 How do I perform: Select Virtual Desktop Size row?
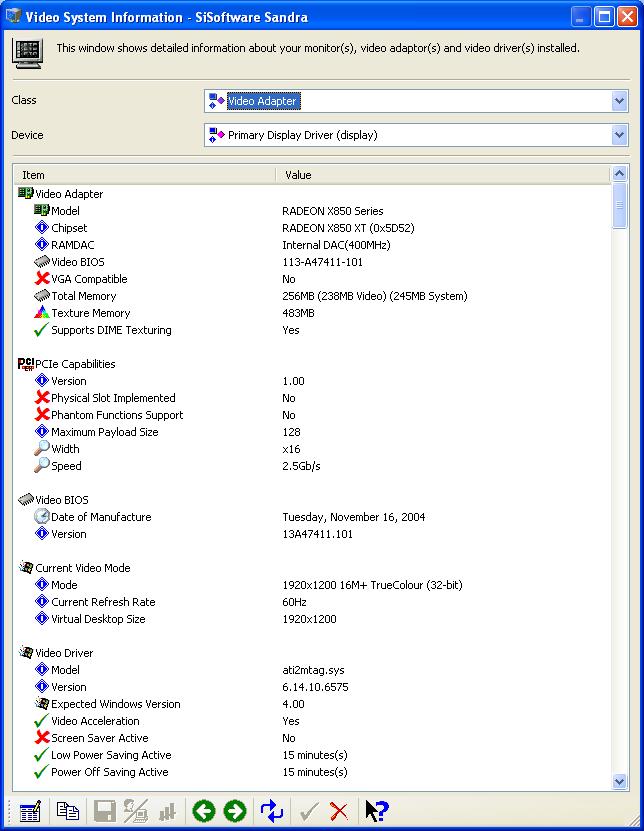pos(312,619)
